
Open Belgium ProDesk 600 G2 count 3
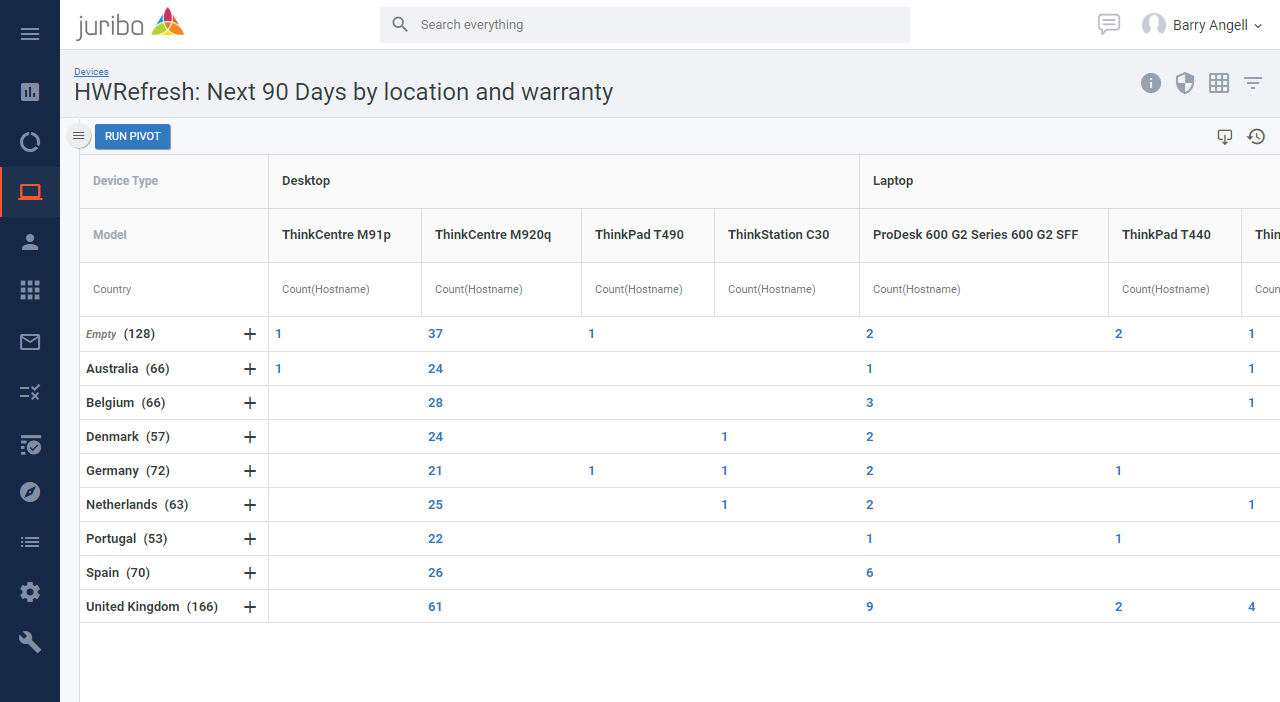(x=870, y=403)
